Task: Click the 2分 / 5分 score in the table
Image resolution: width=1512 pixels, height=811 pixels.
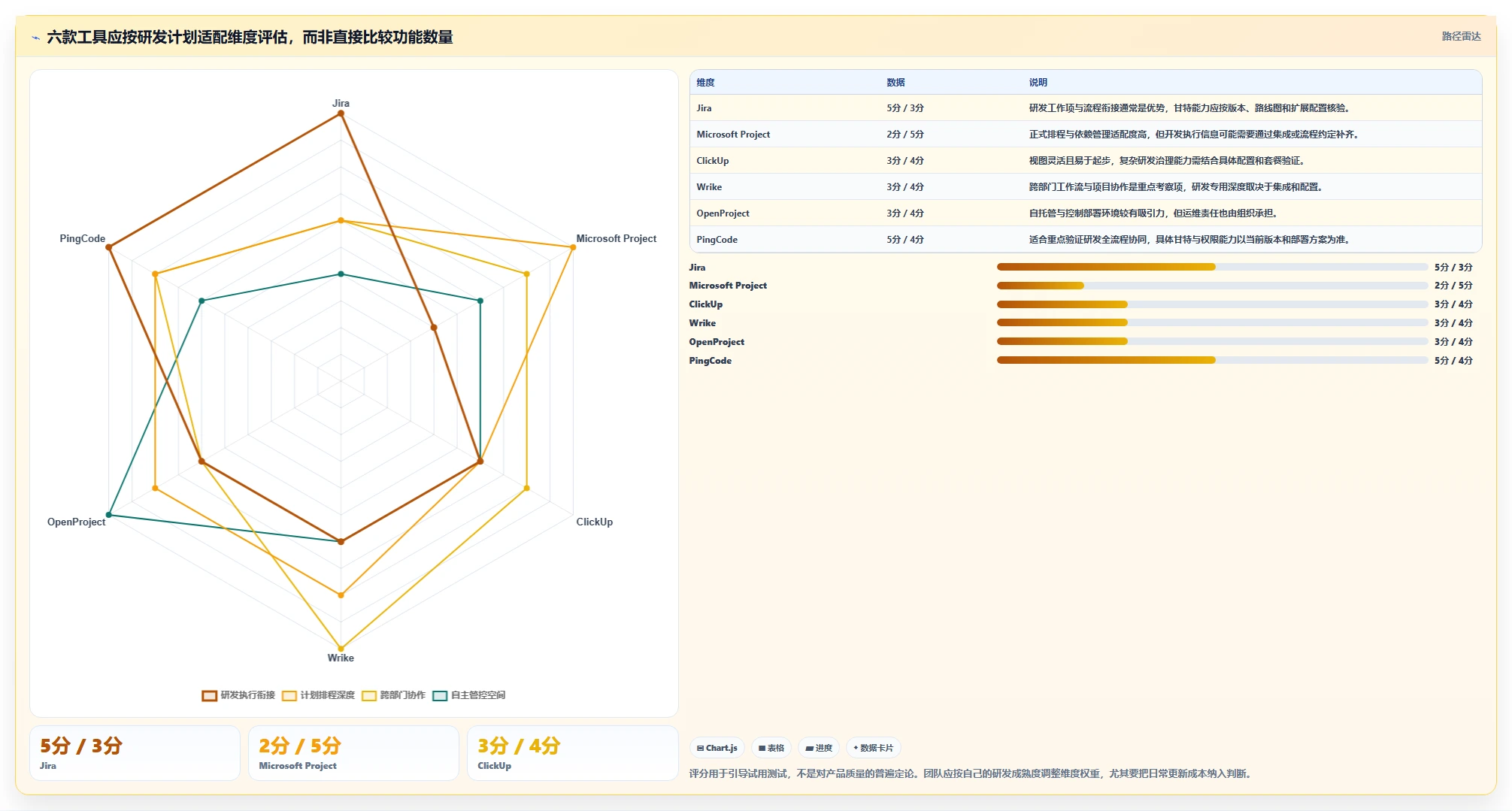Action: coord(905,135)
